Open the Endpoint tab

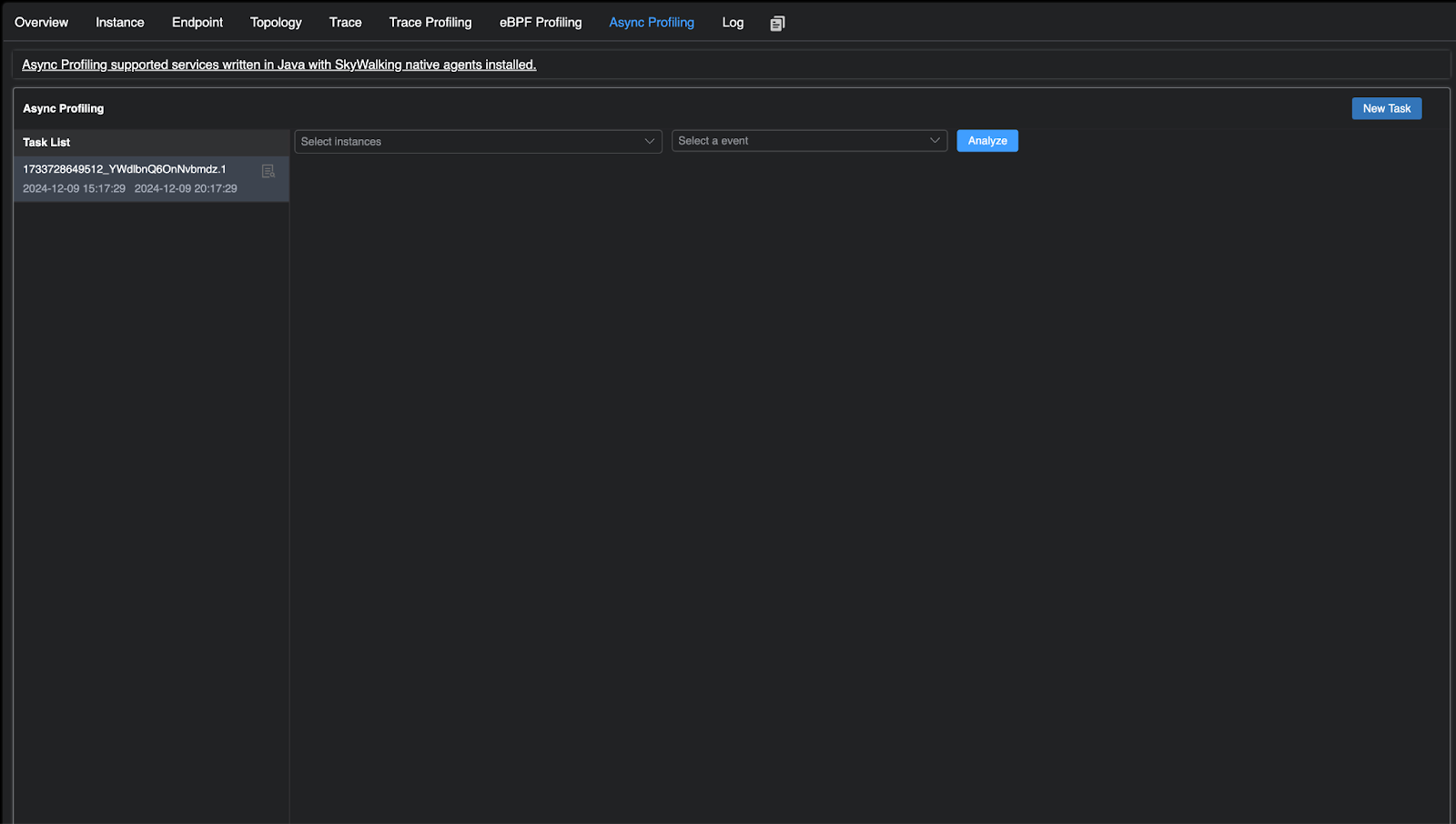(x=197, y=23)
